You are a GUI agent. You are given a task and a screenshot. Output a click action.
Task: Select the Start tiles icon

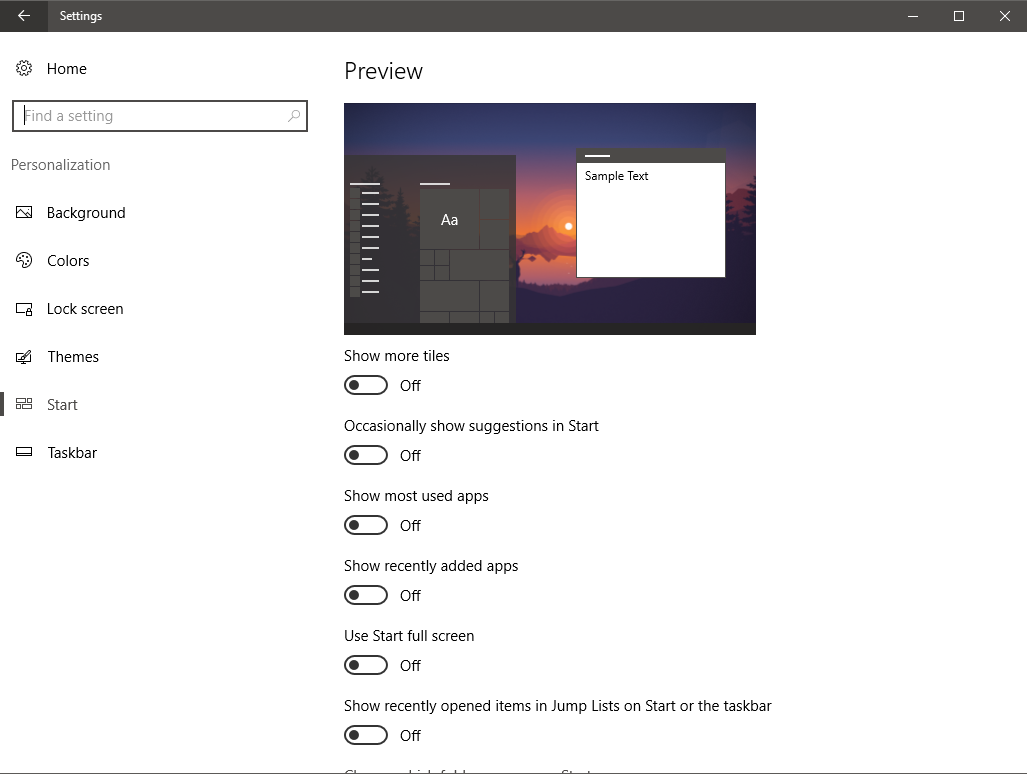click(x=23, y=404)
